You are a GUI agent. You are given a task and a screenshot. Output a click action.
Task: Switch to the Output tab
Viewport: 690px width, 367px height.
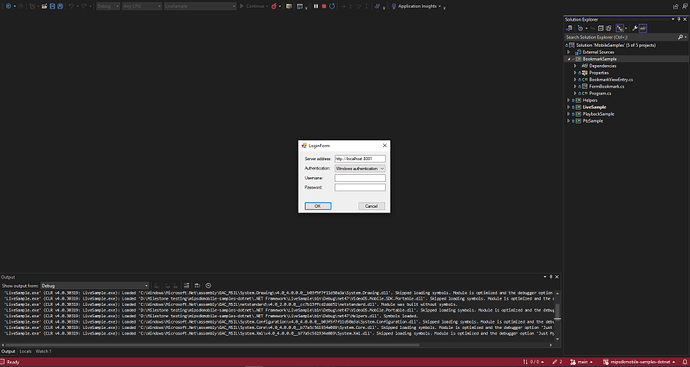[7, 352]
